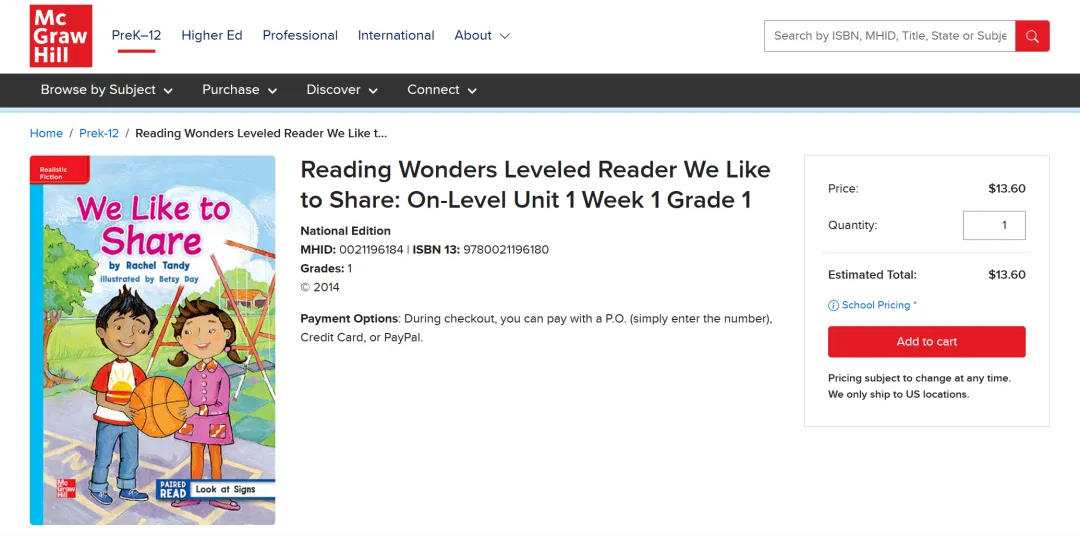
Task: Click the National Edition text
Action: (345, 231)
